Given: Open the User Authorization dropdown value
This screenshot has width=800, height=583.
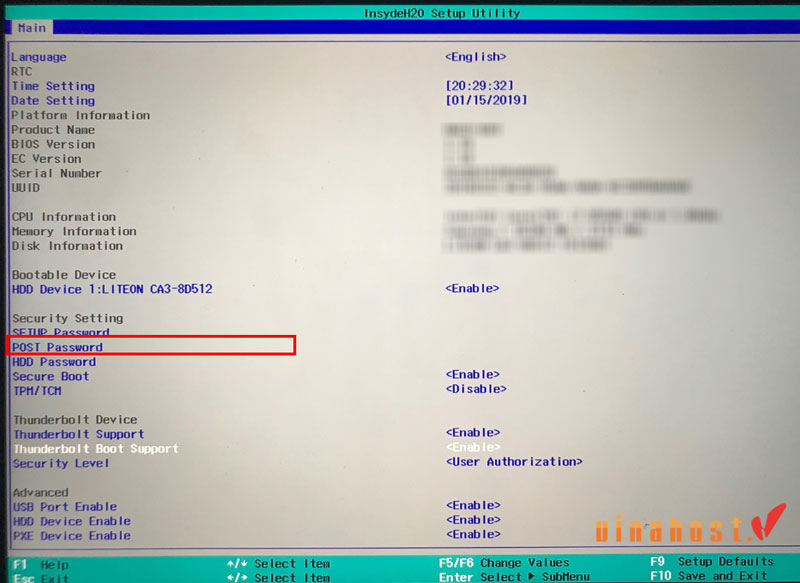Looking at the screenshot, I should [514, 462].
